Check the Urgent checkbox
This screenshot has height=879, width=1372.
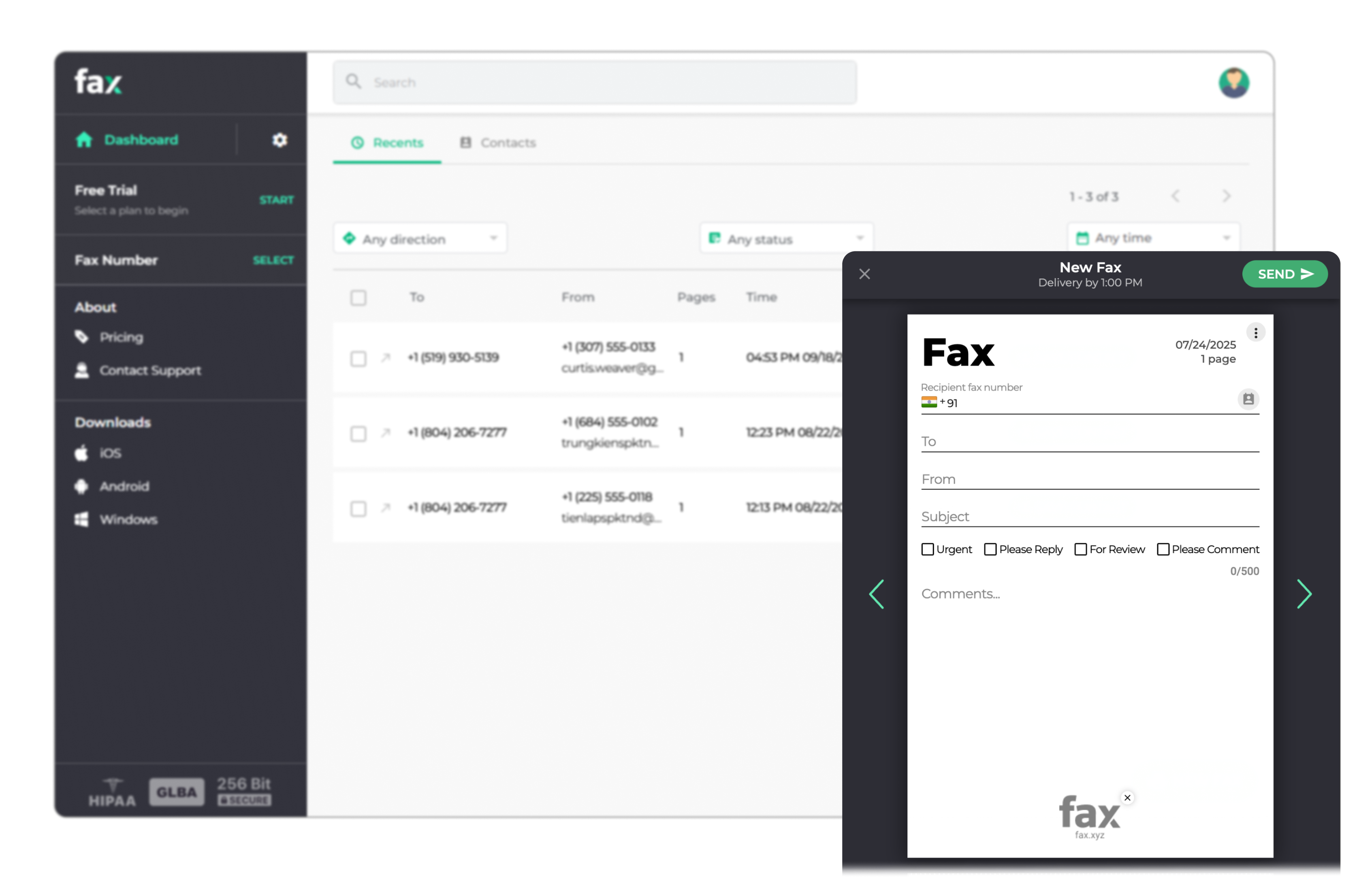pyautogui.click(x=928, y=549)
